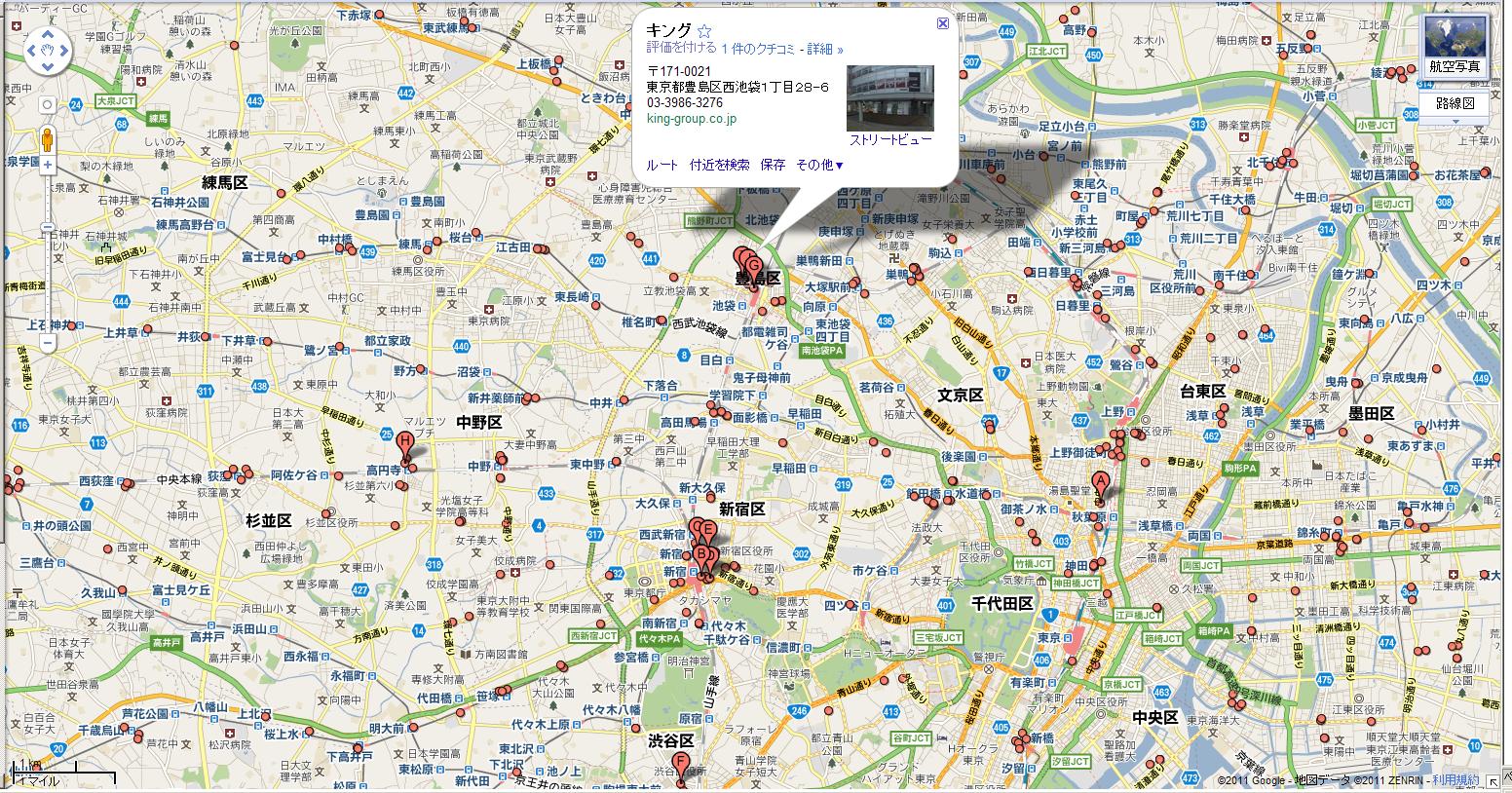Click the 熊野町JCT junction sign
1512x793 pixels.
tap(709, 221)
